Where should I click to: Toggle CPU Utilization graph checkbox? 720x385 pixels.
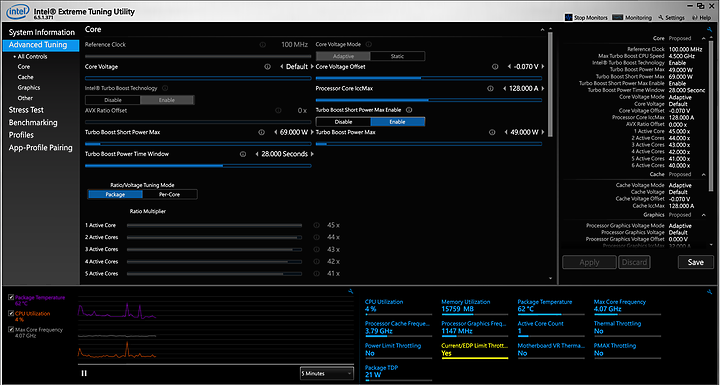(x=11, y=313)
